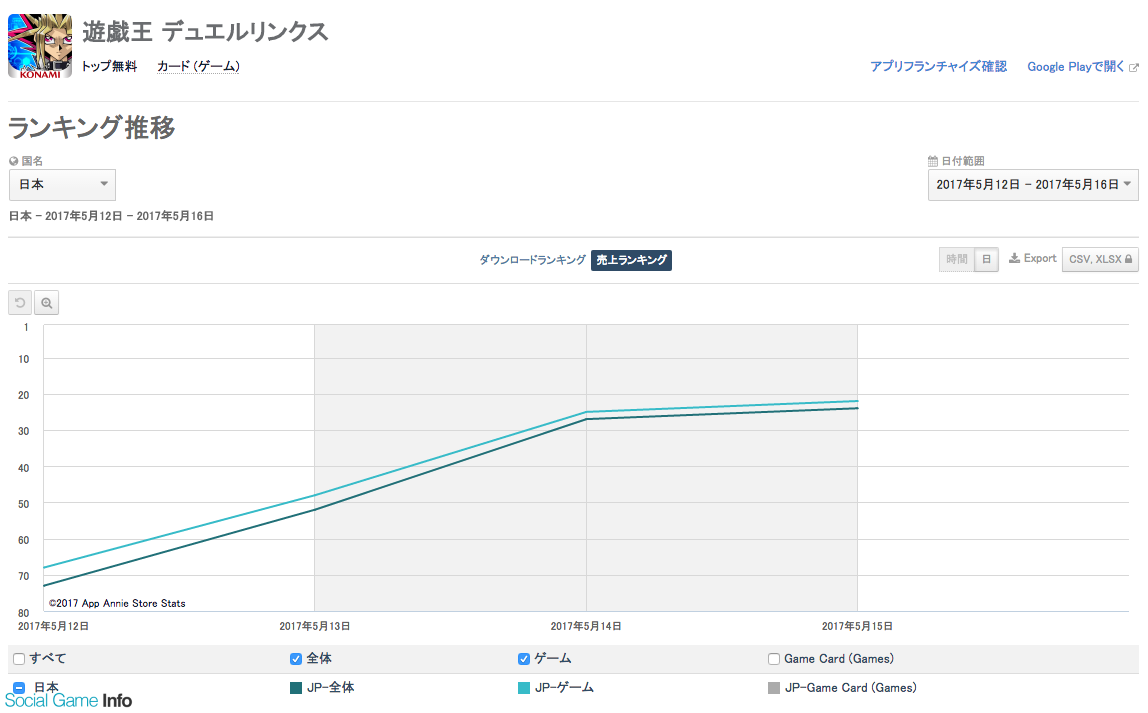Uncheck the 全体 checkbox
This screenshot has height=713, width=1148.
[x=296, y=659]
